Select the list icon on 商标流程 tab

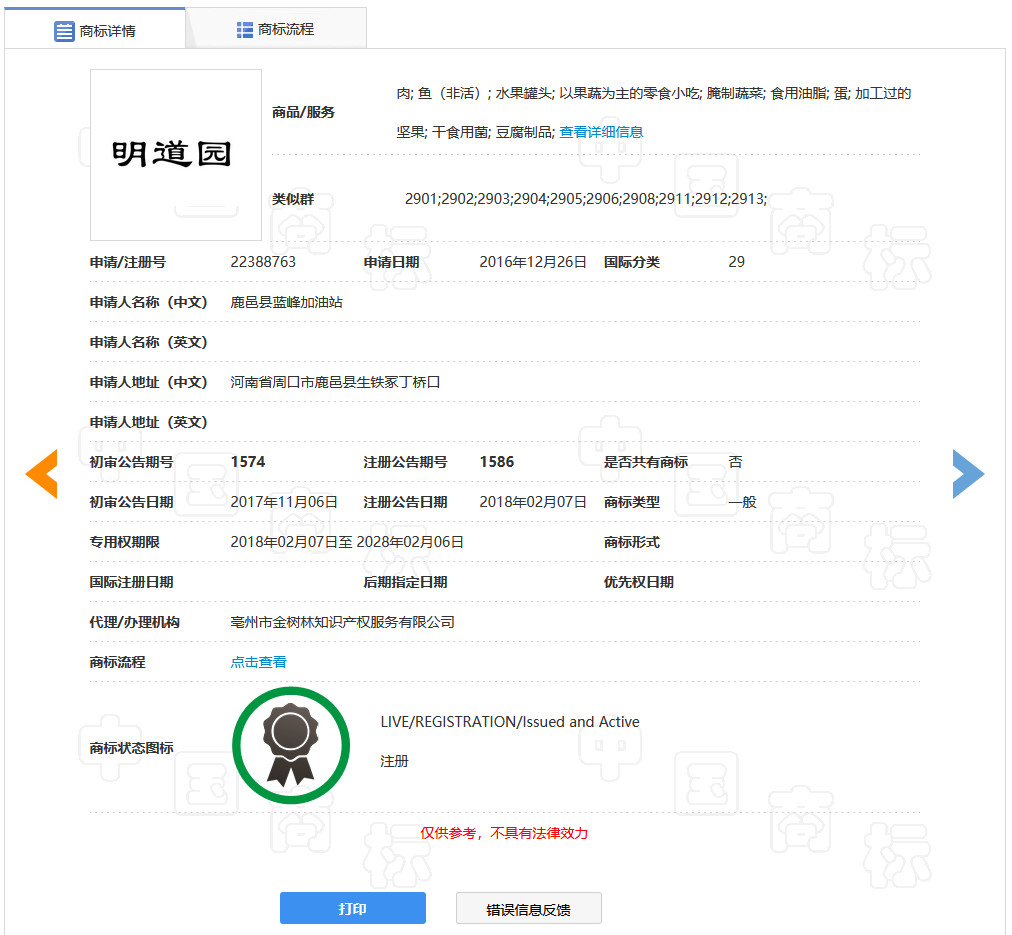pos(244,29)
